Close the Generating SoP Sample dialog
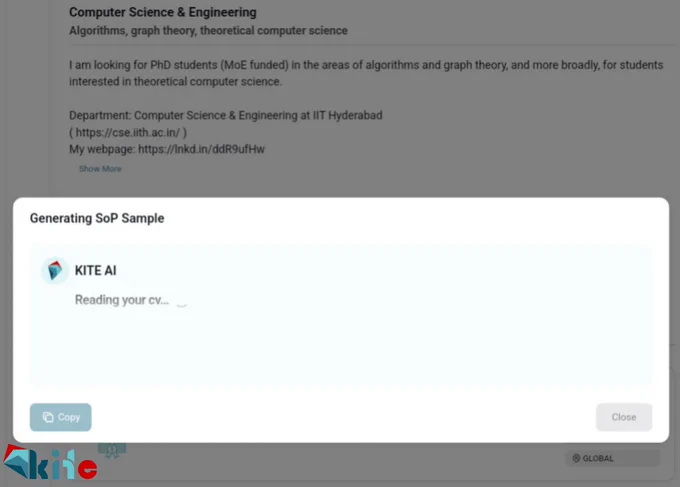The image size is (680, 487). (x=624, y=417)
